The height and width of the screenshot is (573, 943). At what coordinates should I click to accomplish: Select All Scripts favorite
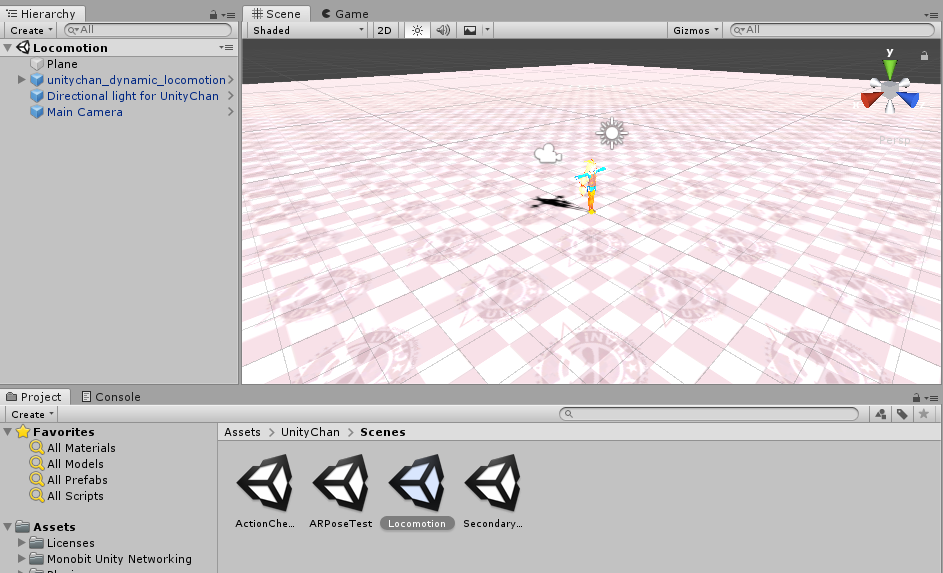[75, 496]
